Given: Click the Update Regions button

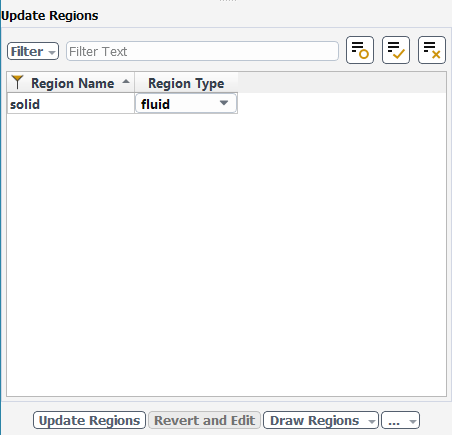Looking at the screenshot, I should click(x=89, y=420).
